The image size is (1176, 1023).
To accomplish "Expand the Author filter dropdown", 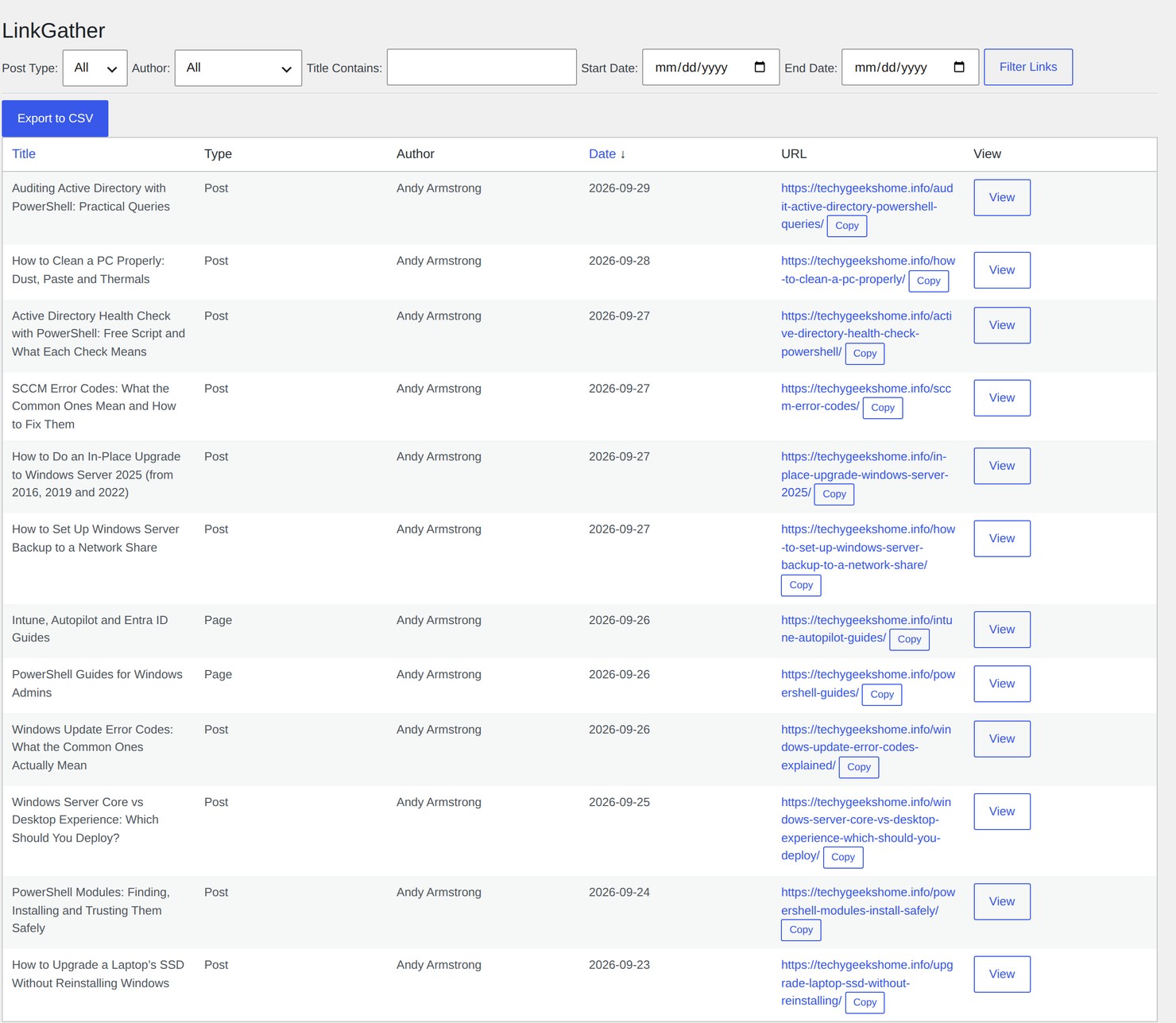I will [x=238, y=68].
